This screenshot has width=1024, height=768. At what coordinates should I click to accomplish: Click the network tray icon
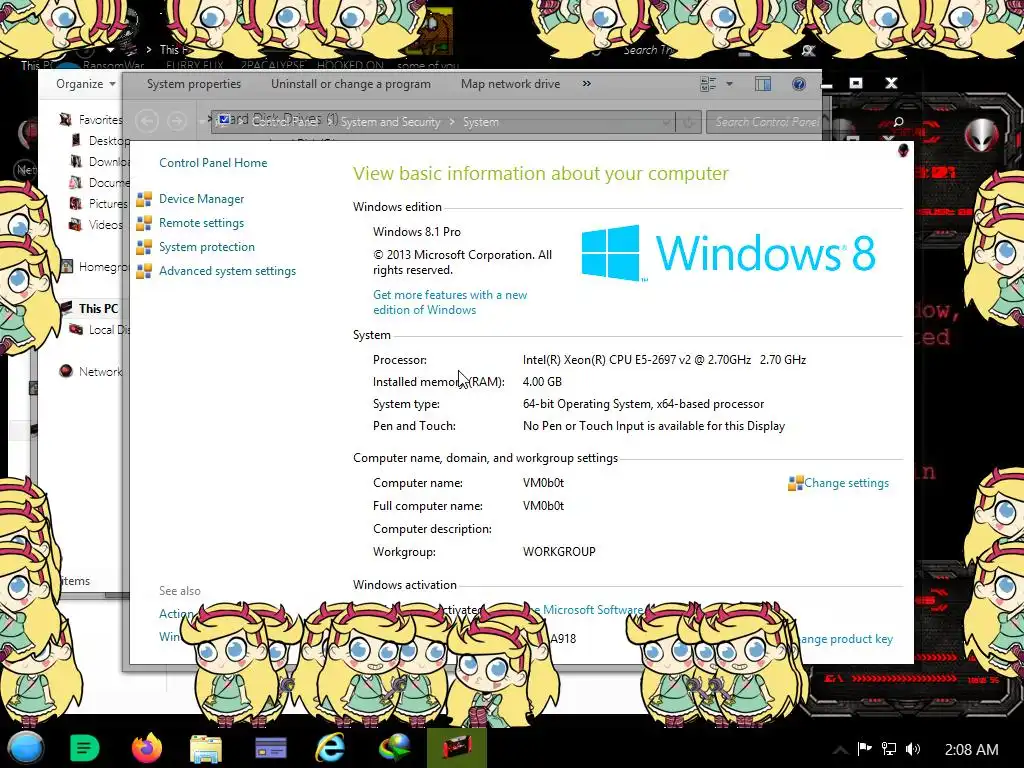(x=889, y=749)
